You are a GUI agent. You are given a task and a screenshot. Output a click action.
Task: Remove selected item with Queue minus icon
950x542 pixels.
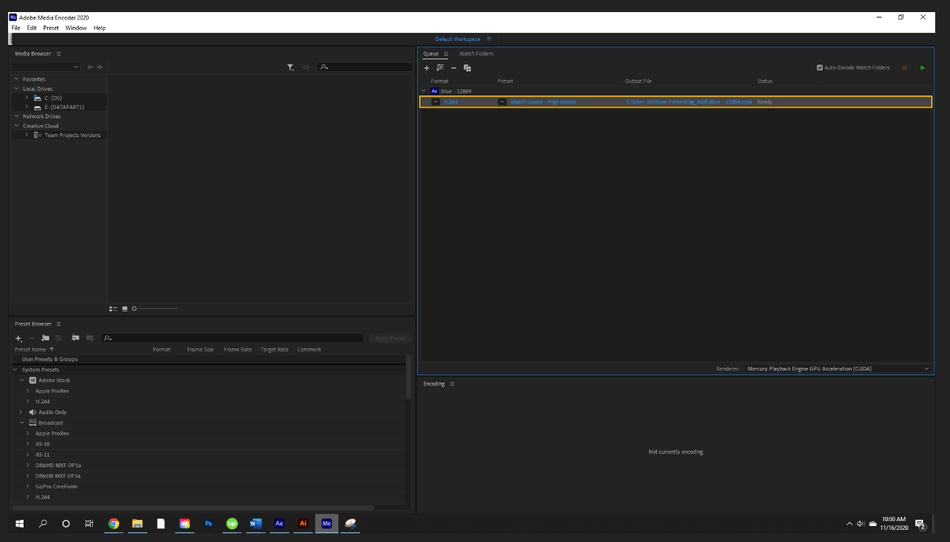pos(453,68)
